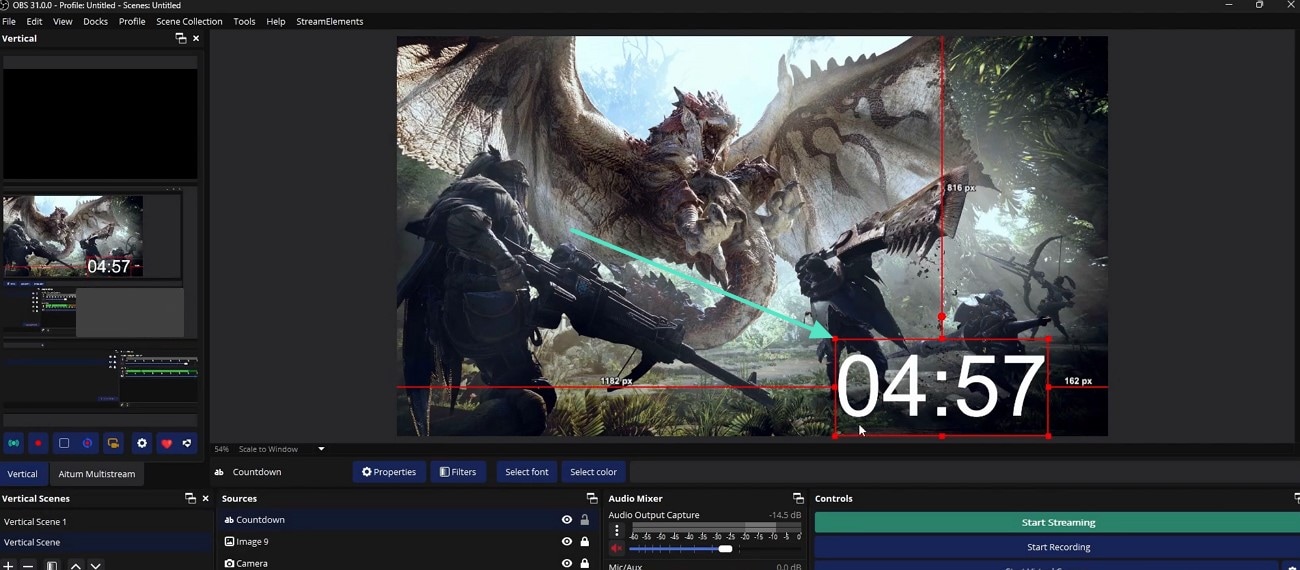Close the Vertical Scenes dock
The width and height of the screenshot is (1300, 570).
(206, 498)
